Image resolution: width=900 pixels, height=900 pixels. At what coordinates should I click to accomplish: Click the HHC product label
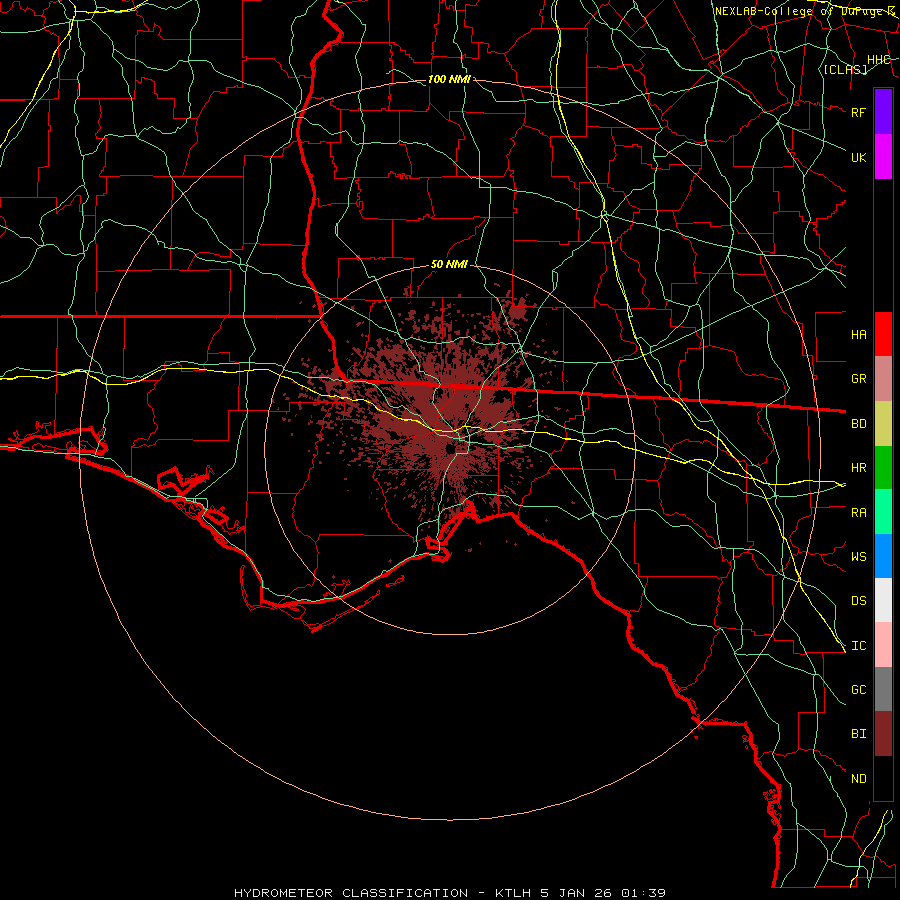click(879, 60)
